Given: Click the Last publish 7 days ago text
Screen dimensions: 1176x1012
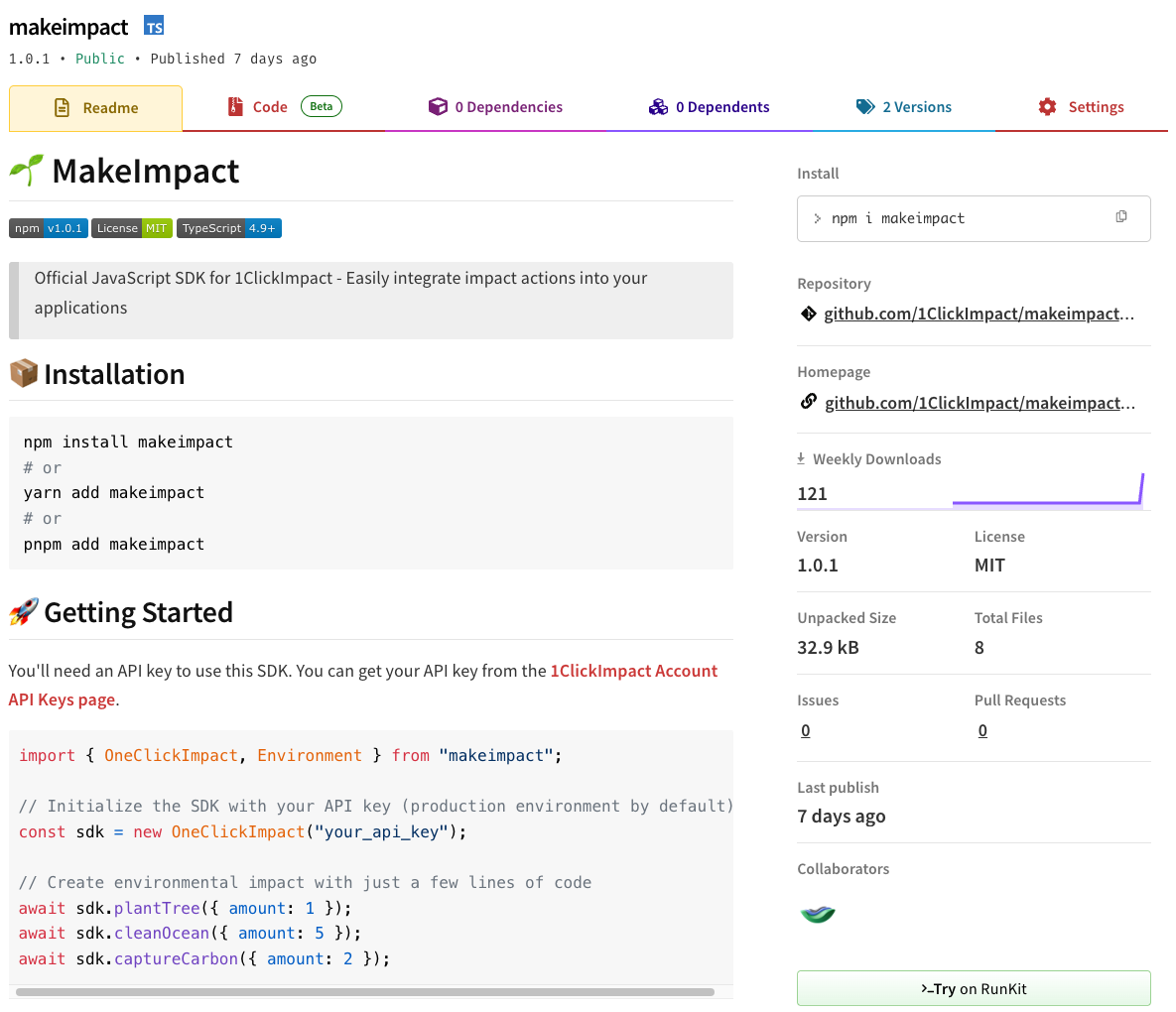Looking at the screenshot, I should click(x=842, y=816).
